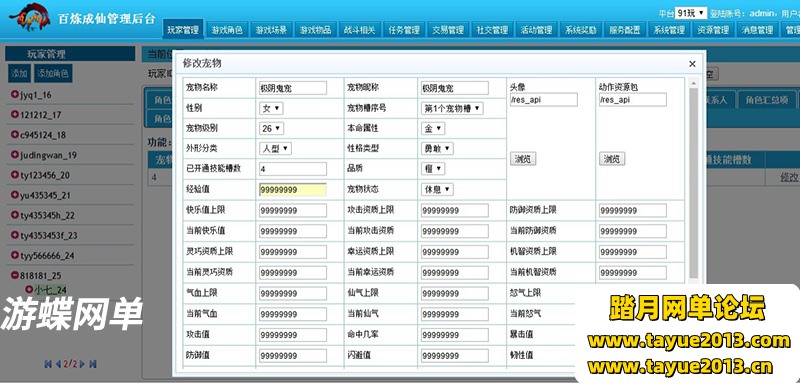Open the 宠物状态 status dropdown
The width and height of the screenshot is (800, 384).
coord(437,189)
